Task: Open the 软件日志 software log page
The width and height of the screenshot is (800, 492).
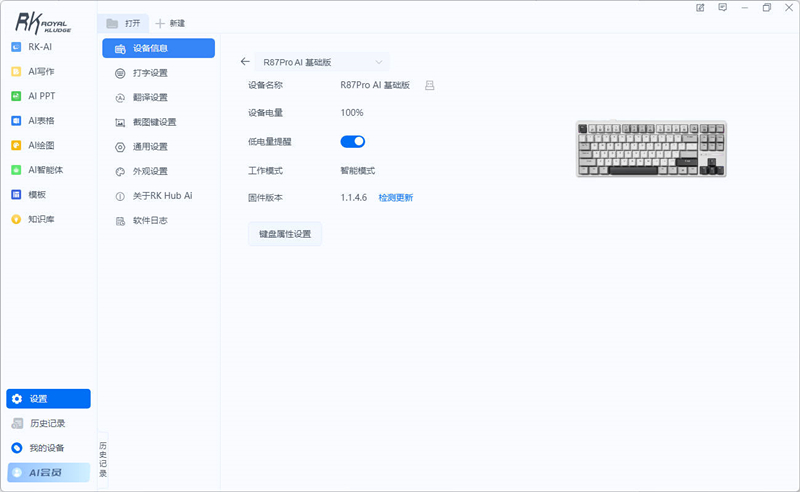Action: point(150,220)
